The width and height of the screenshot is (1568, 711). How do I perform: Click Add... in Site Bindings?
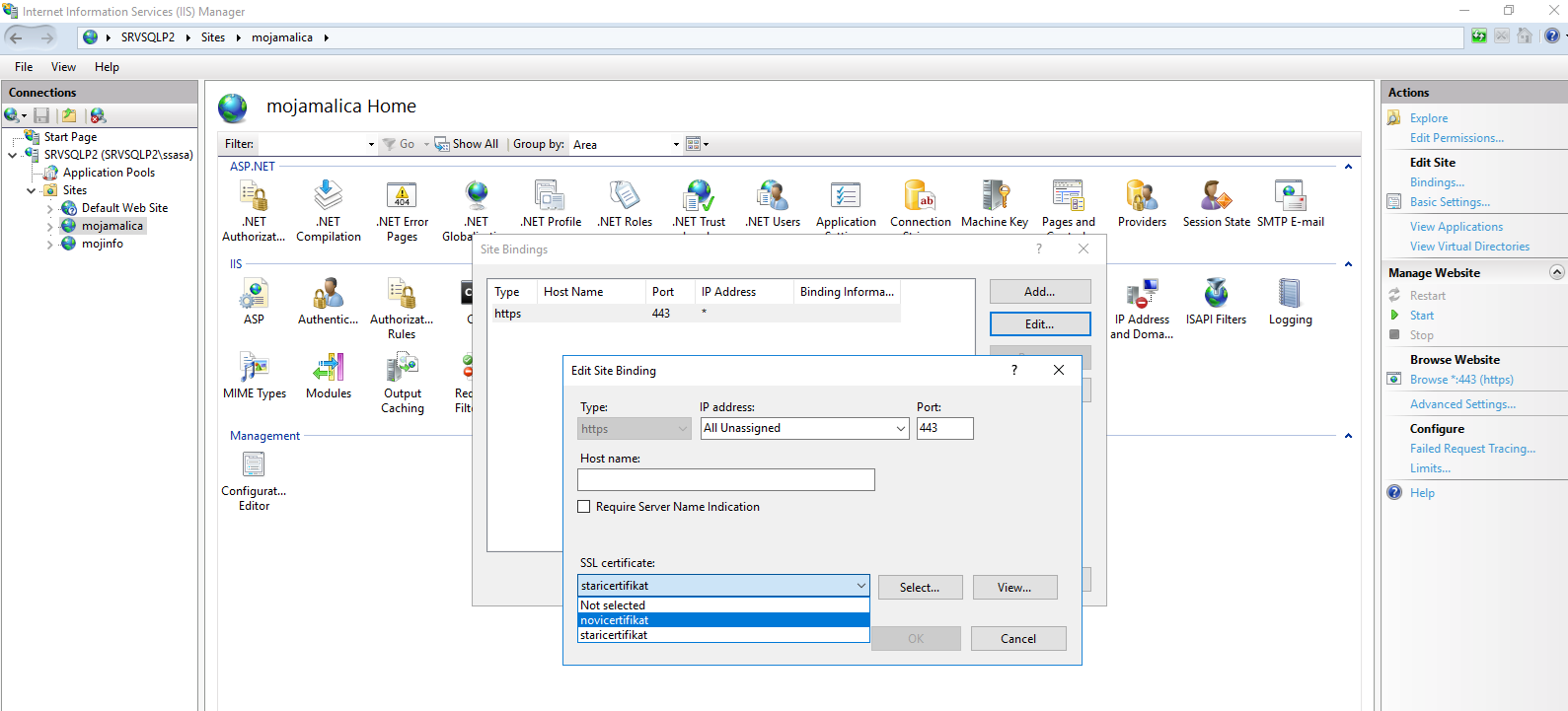coord(1040,292)
